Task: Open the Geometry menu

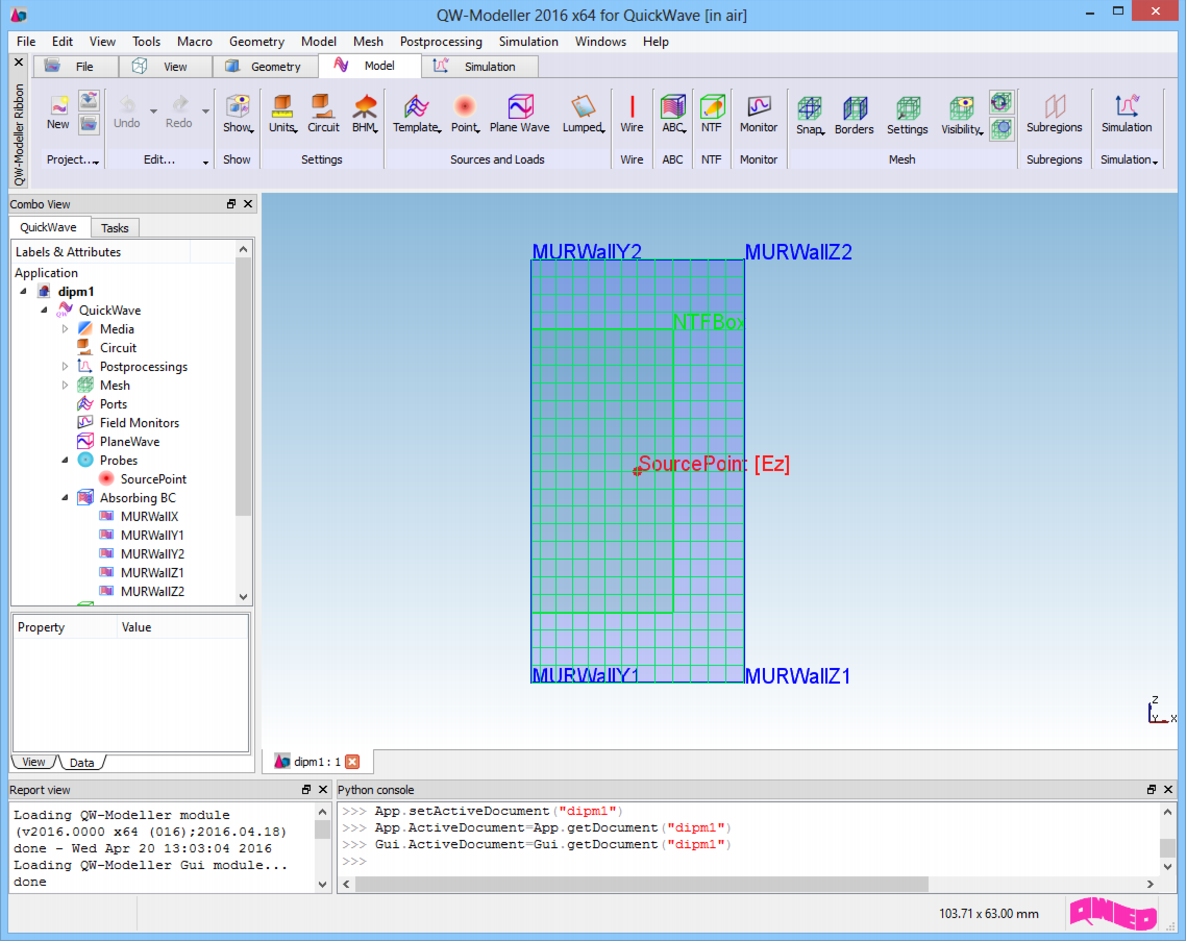Action: 257,42
